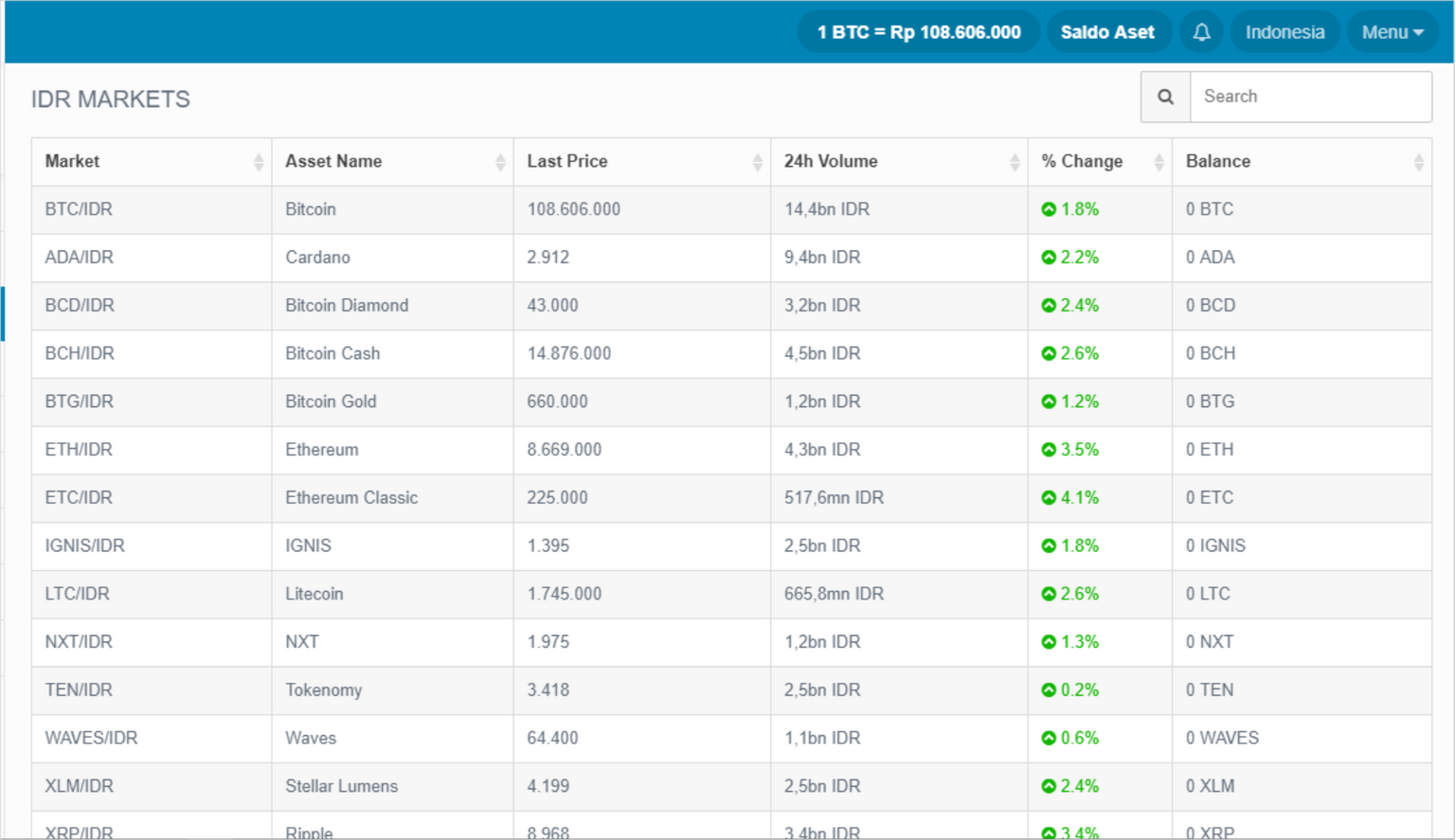Viewport: 1455px width, 840px height.
Task: Click the Saldo Aset button
Action: click(1107, 32)
